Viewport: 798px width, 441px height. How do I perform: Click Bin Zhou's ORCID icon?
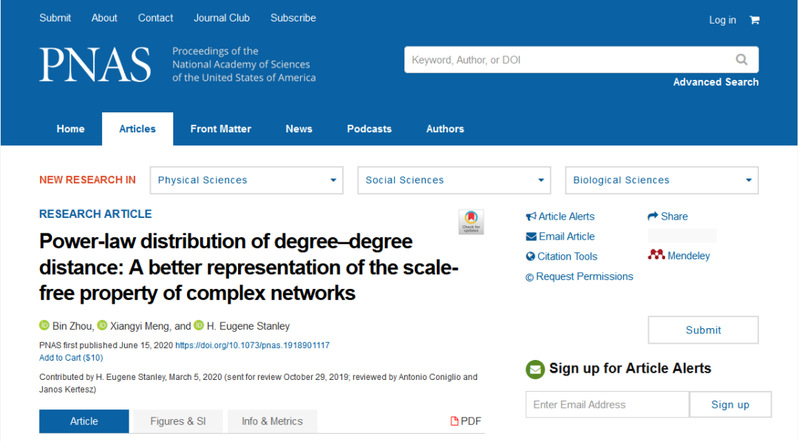coord(44,325)
